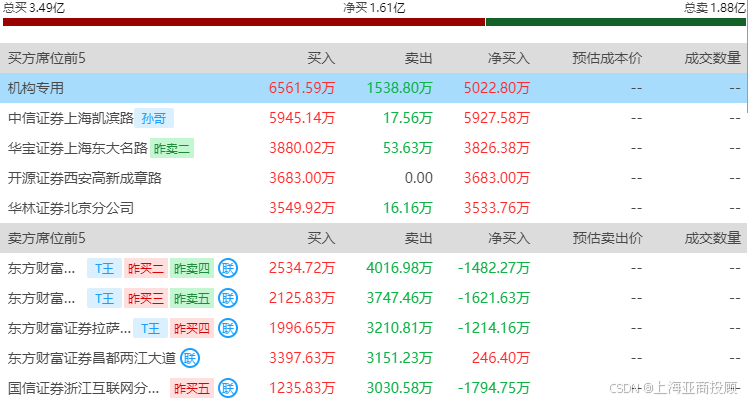Click the 联 icon in the 国信证券浙江互联网 row
748x401 pixels.
[x=228, y=389]
